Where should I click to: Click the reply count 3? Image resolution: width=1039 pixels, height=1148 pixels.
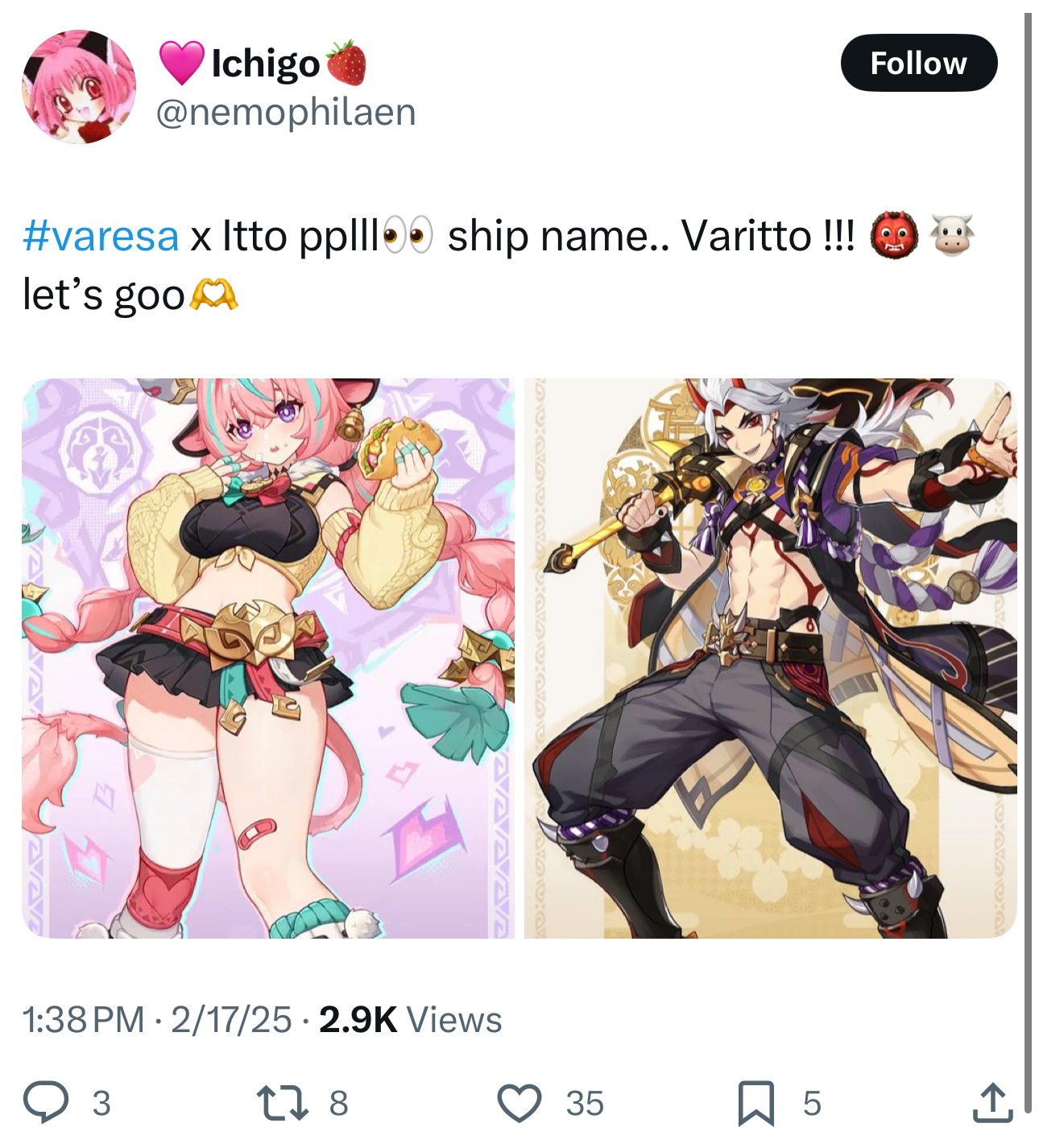(x=101, y=1103)
